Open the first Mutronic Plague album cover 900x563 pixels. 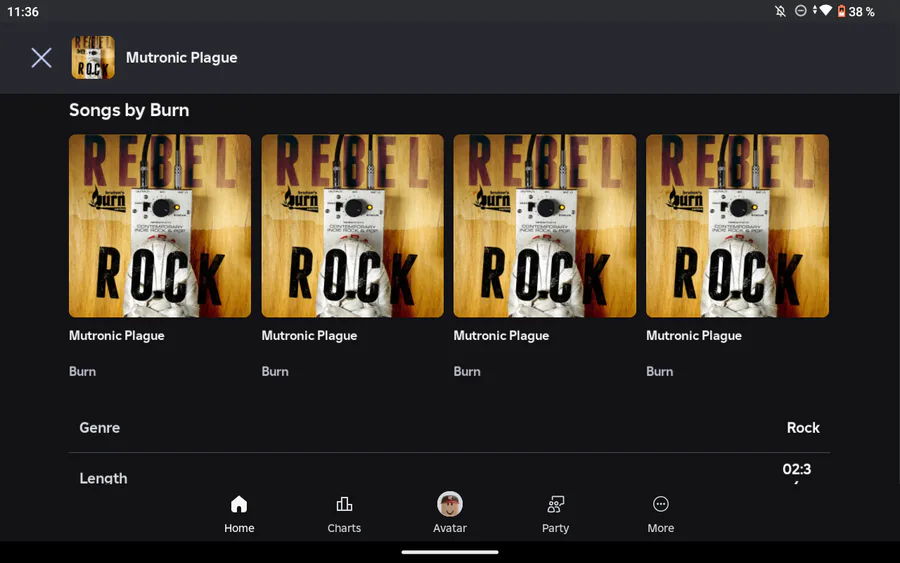point(160,226)
